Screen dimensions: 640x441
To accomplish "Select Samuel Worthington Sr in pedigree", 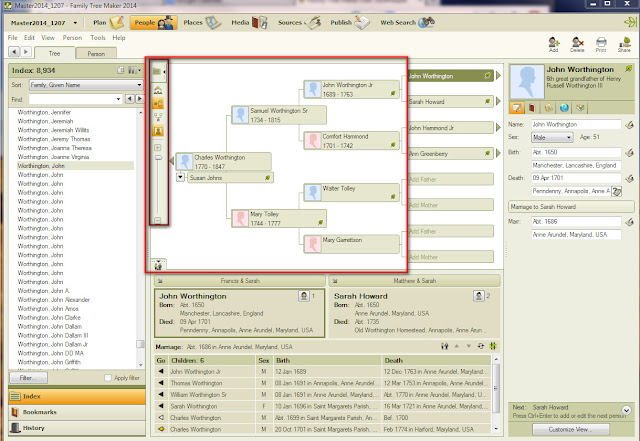I will (x=279, y=115).
